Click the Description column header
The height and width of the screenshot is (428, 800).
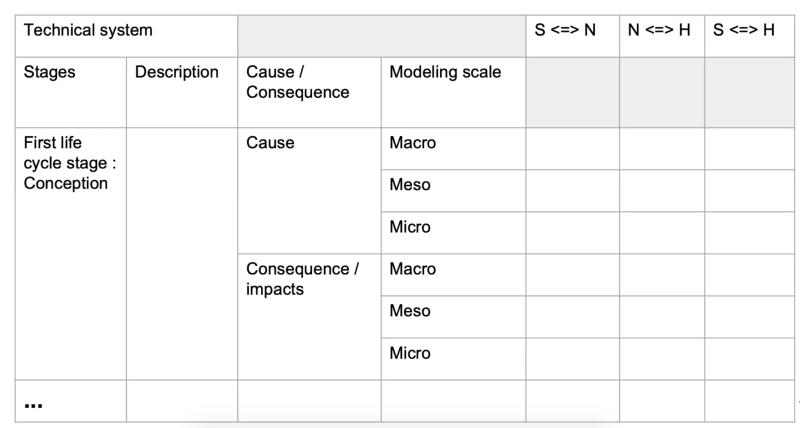(182, 92)
